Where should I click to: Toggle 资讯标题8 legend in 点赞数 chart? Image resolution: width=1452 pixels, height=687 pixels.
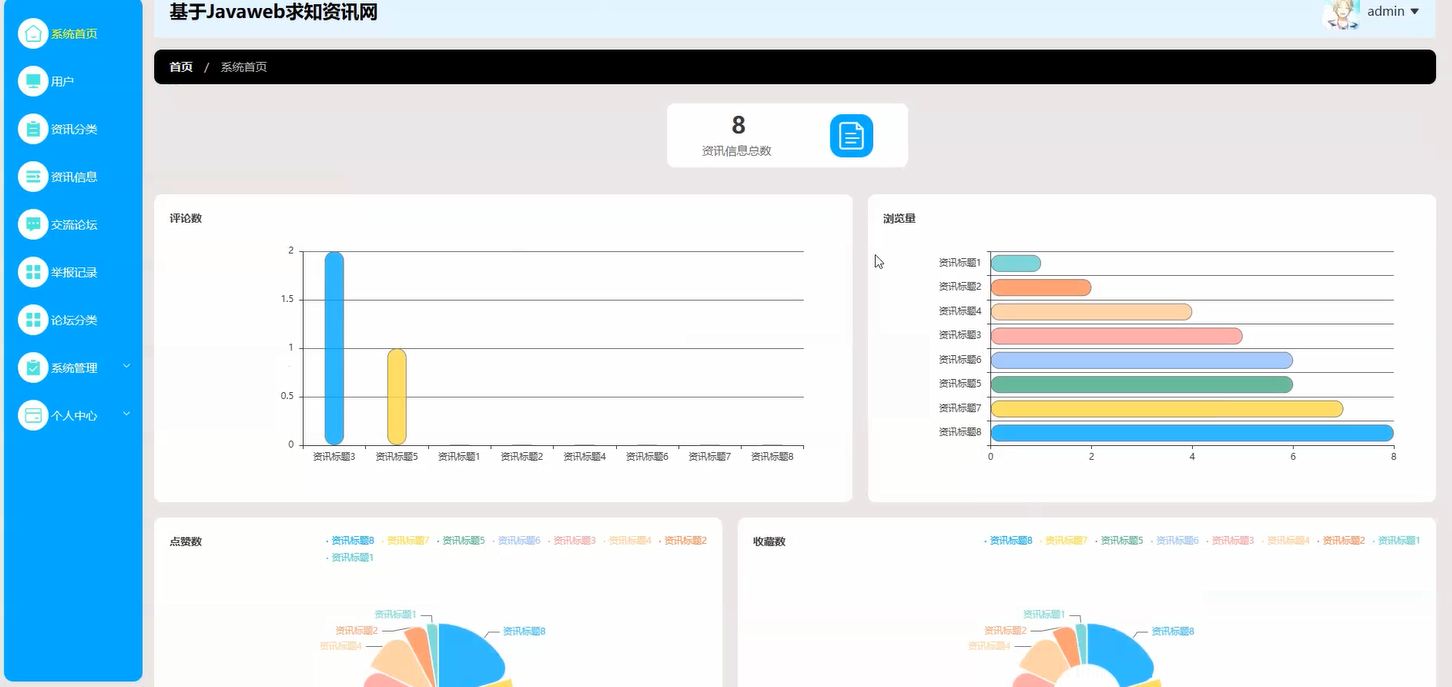pyautogui.click(x=350, y=541)
